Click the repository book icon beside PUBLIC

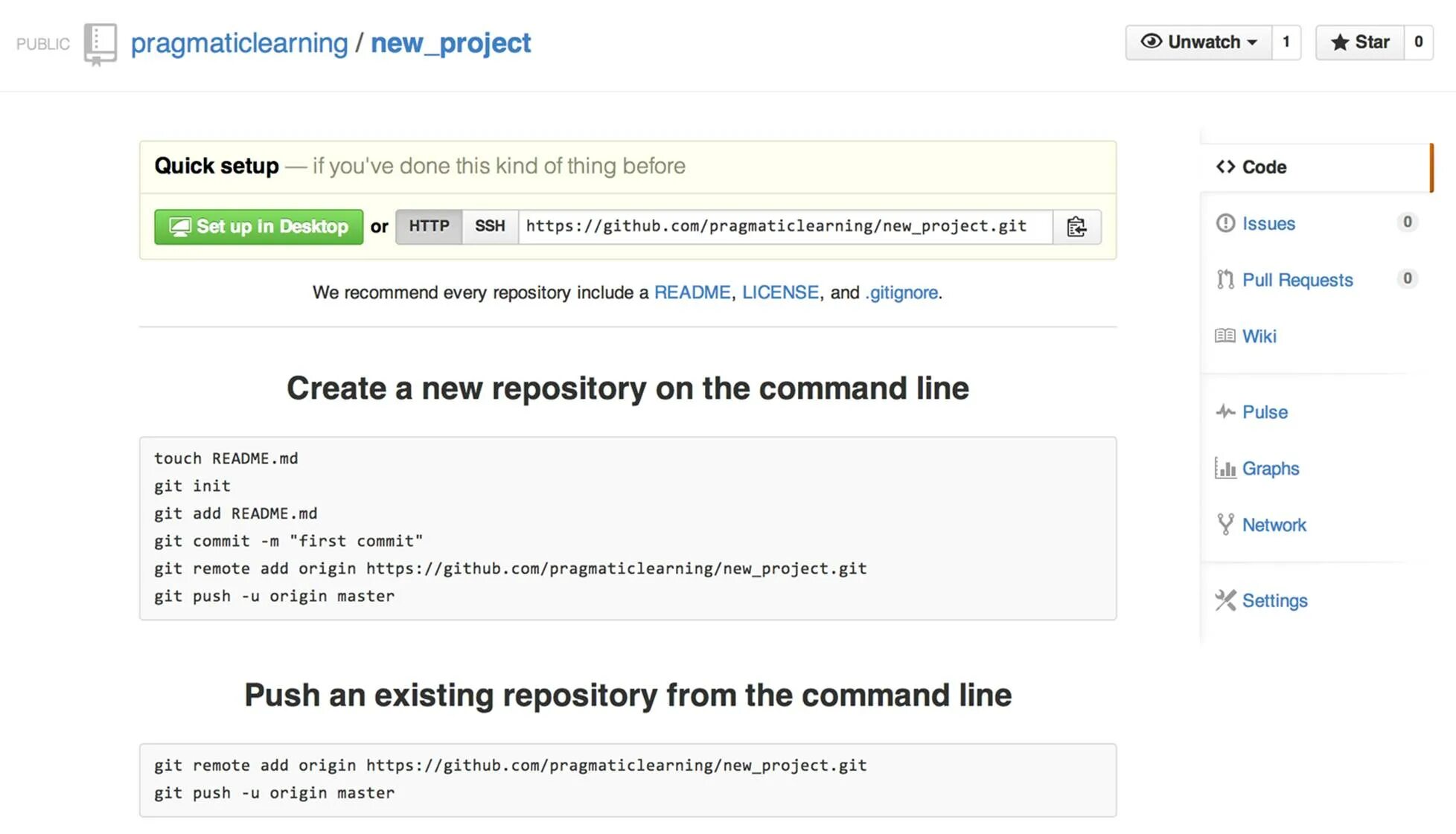pyautogui.click(x=100, y=45)
